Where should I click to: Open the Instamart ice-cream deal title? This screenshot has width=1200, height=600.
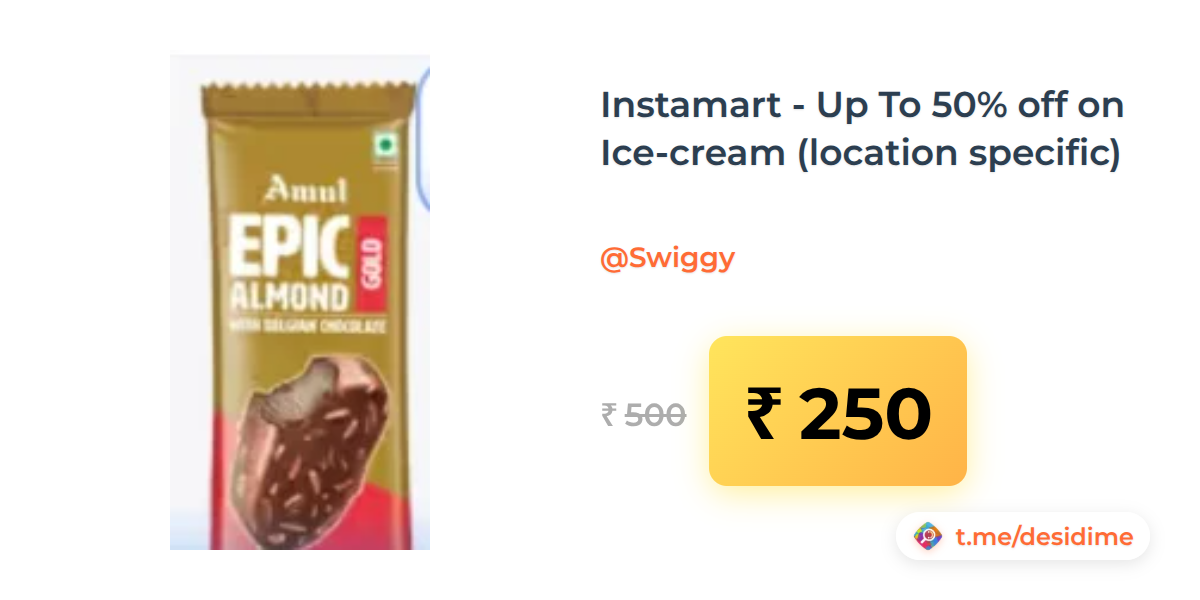(862, 129)
